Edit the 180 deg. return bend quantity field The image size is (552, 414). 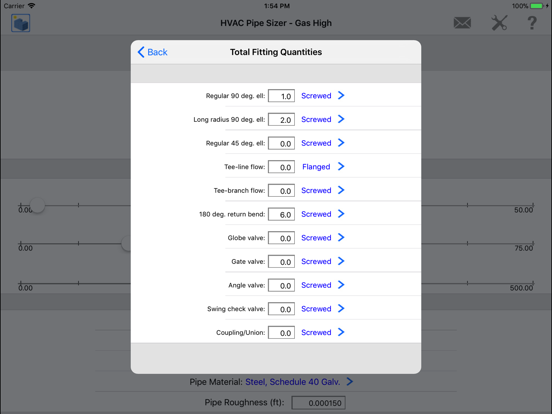pyautogui.click(x=281, y=214)
